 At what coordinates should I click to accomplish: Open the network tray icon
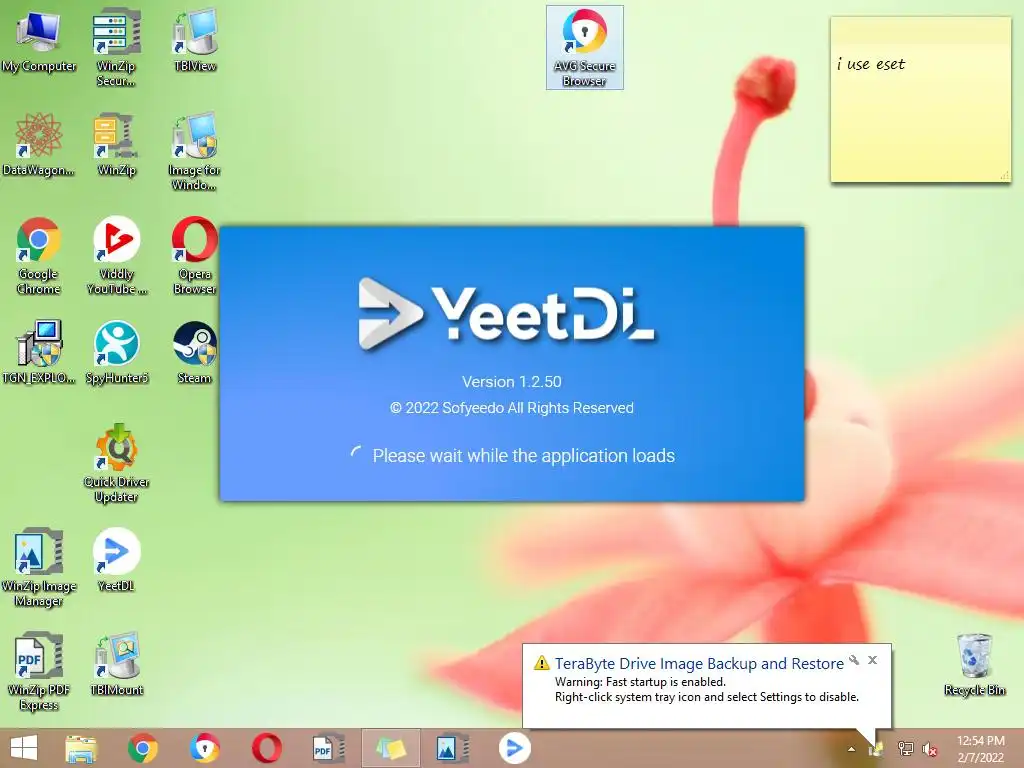point(905,749)
